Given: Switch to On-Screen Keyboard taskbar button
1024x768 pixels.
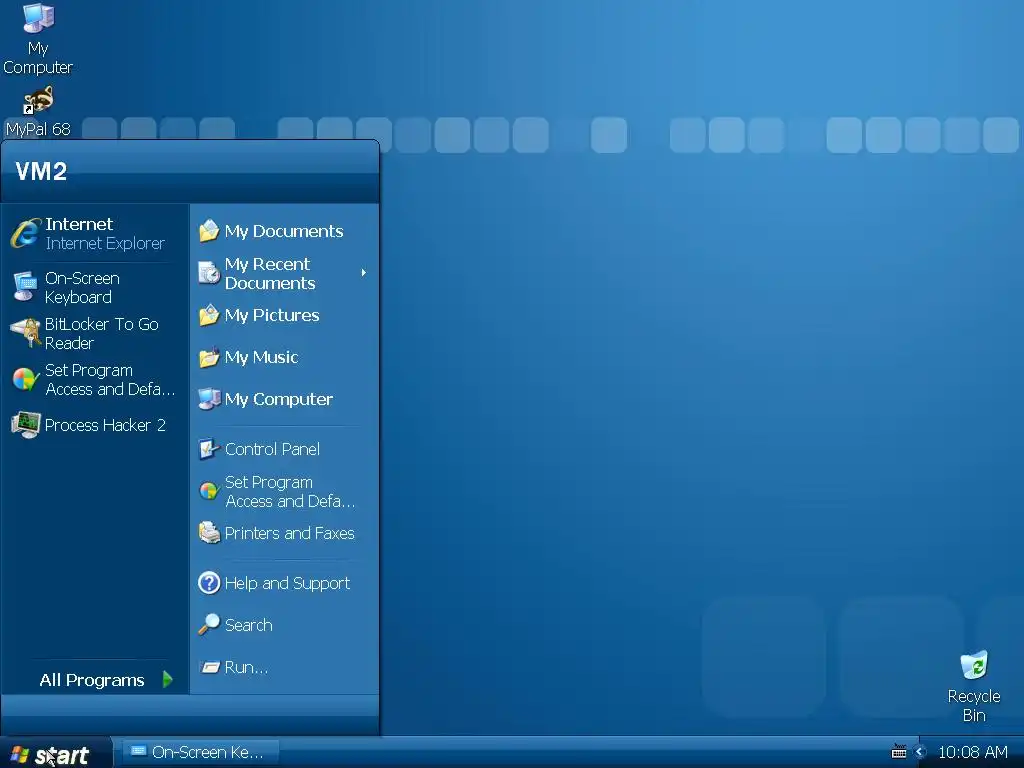Looking at the screenshot, I should [x=201, y=752].
